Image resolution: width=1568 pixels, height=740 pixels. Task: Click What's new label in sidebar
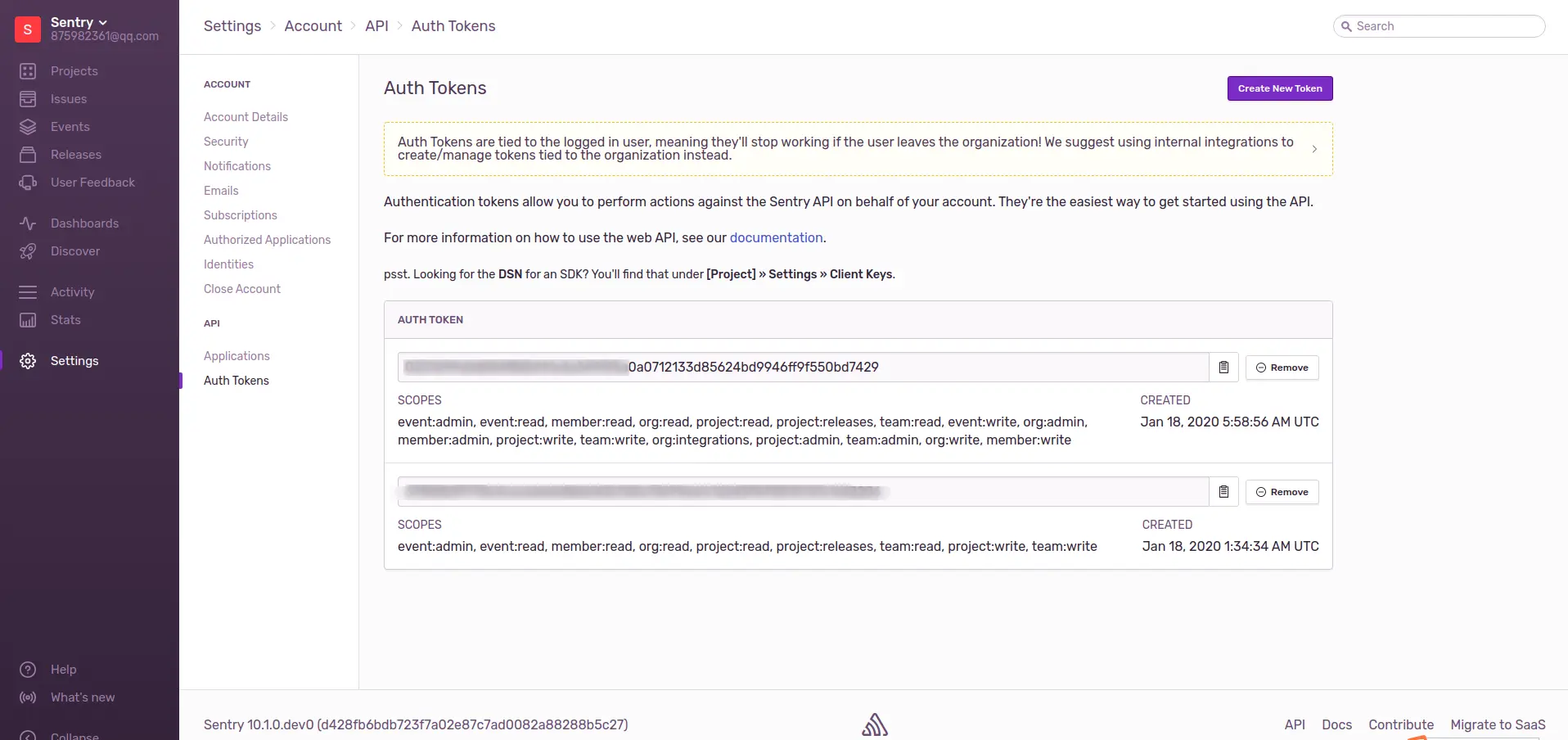83,697
